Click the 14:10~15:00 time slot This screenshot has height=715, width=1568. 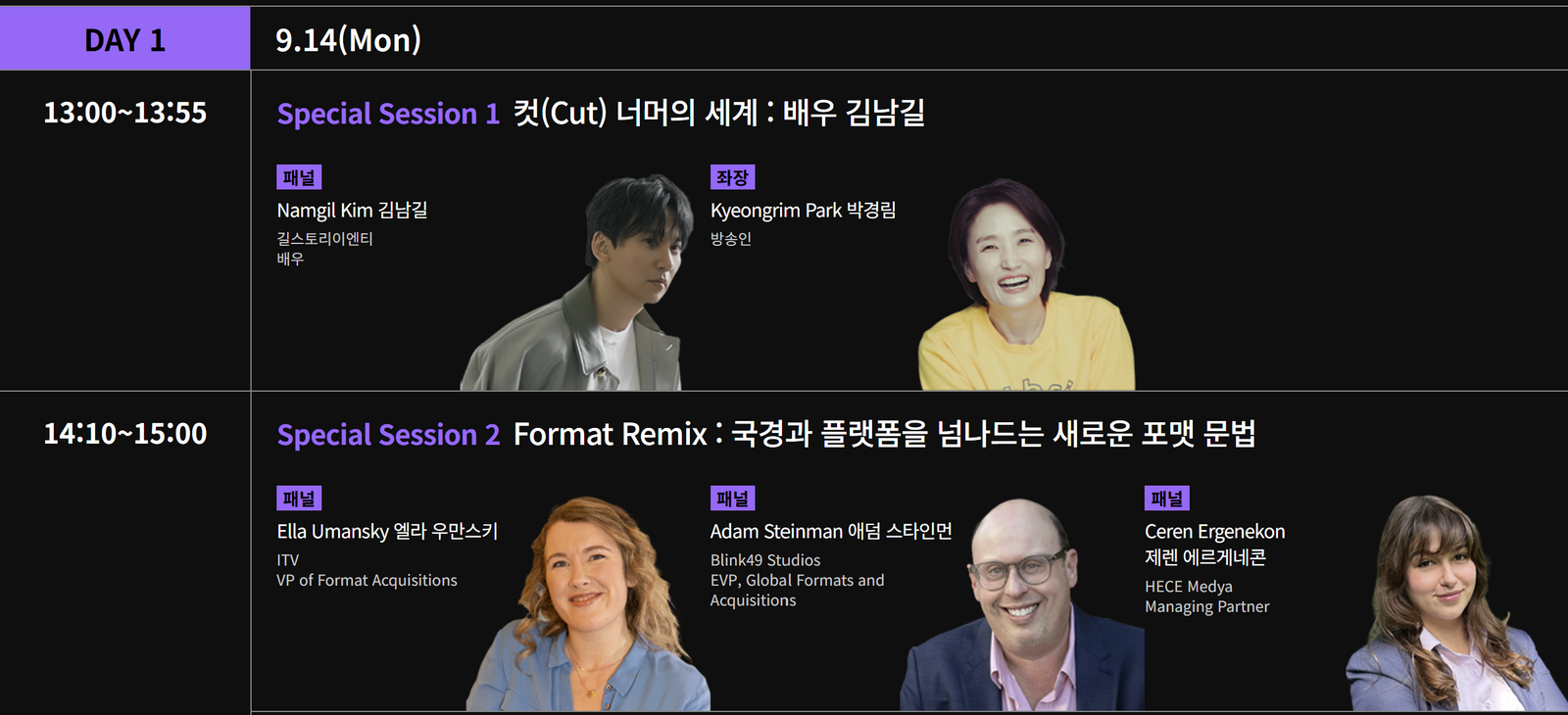pyautogui.click(x=124, y=434)
